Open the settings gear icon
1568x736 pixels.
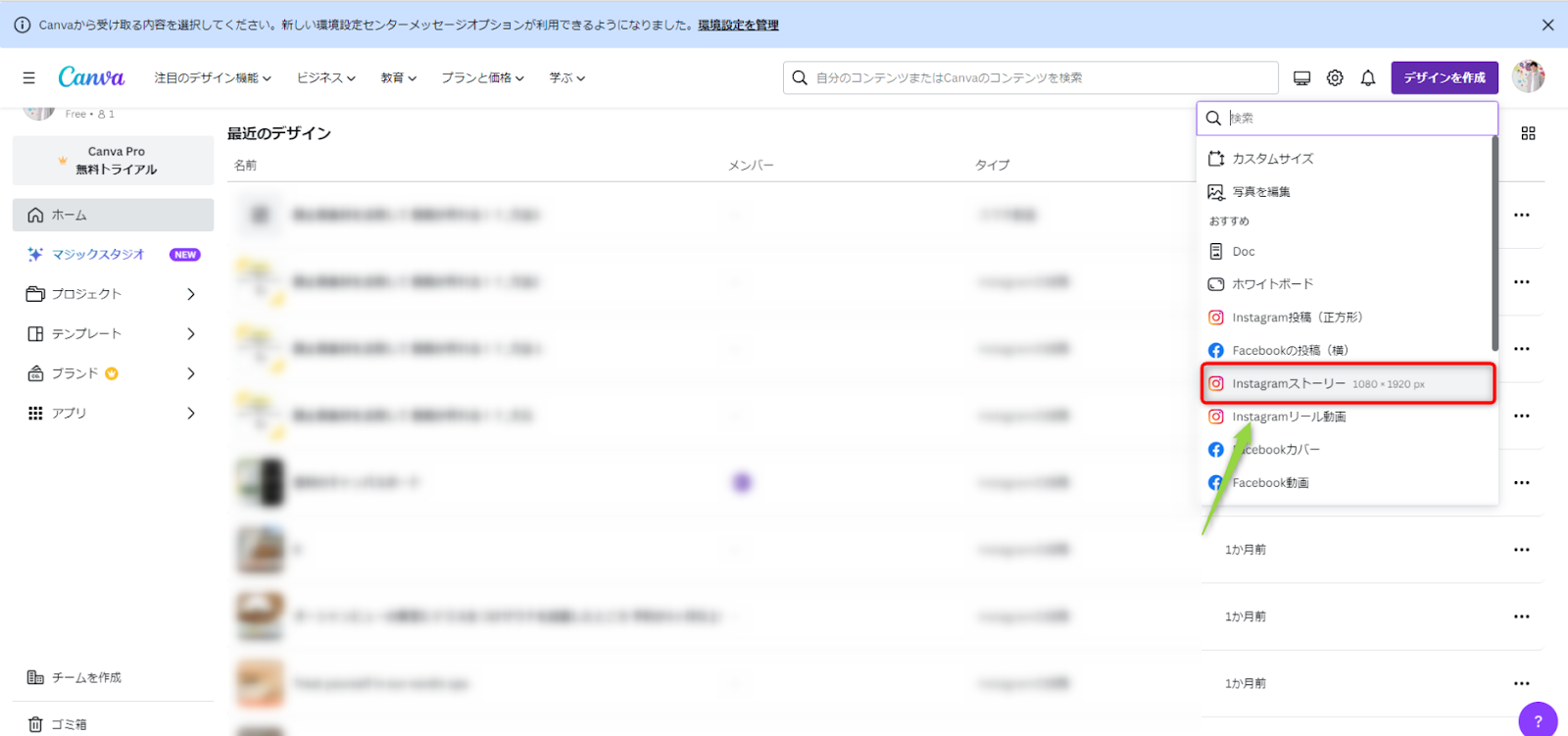coord(1335,77)
